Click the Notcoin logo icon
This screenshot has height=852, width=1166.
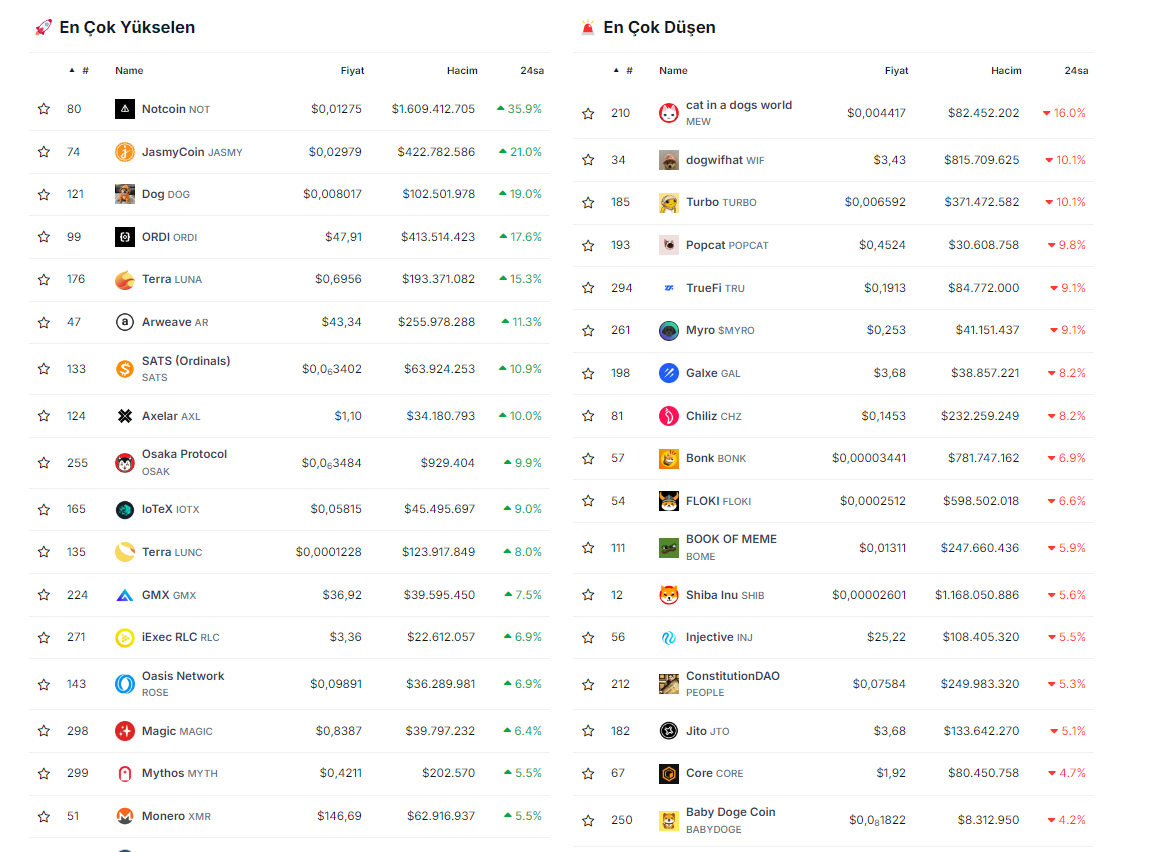(x=125, y=109)
